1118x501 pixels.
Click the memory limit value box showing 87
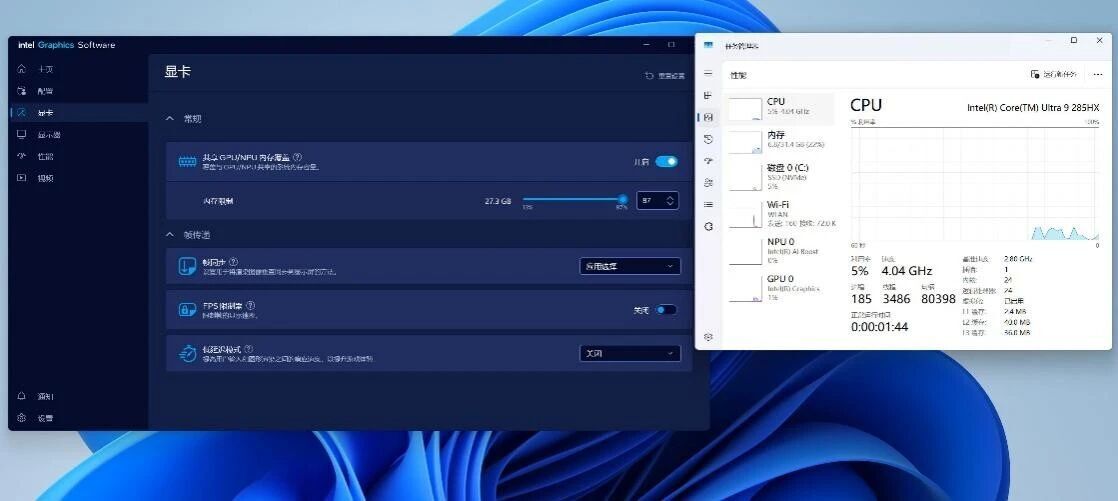pyautogui.click(x=657, y=201)
